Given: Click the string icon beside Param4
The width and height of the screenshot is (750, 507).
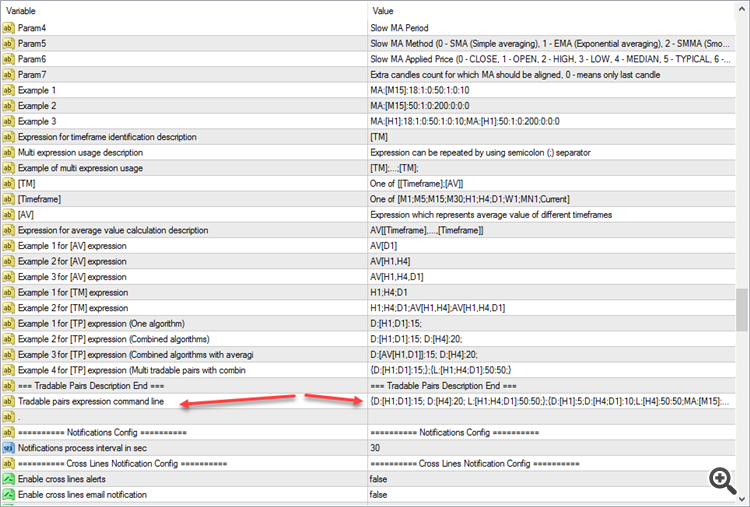Looking at the screenshot, I should tap(8, 28).
